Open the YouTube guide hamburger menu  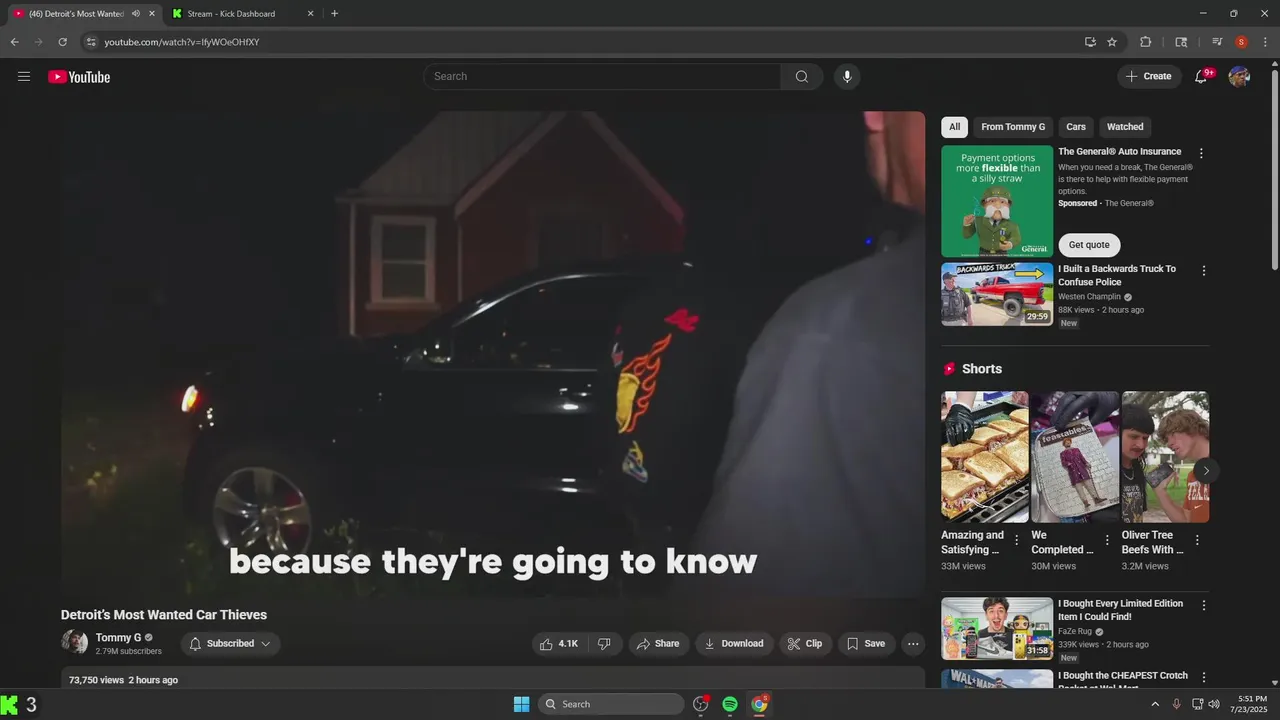[x=24, y=77]
